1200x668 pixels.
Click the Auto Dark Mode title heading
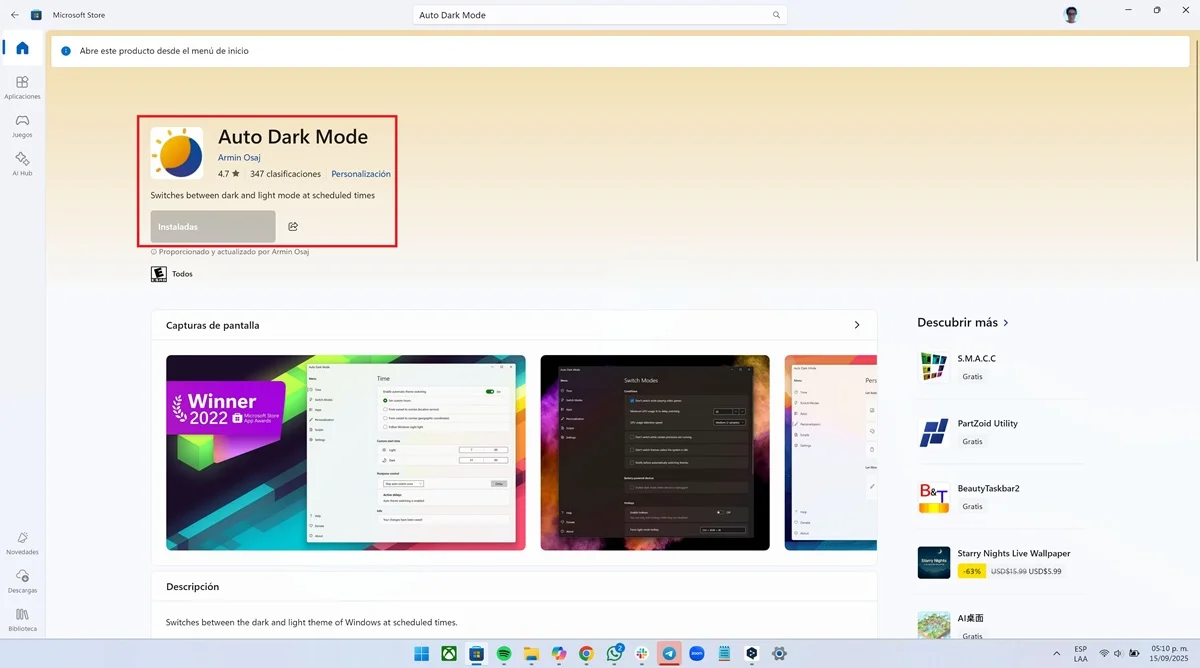[x=293, y=137]
